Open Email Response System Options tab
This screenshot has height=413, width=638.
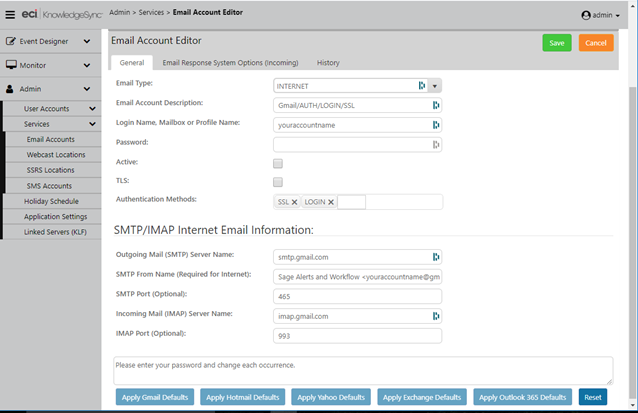[230, 63]
